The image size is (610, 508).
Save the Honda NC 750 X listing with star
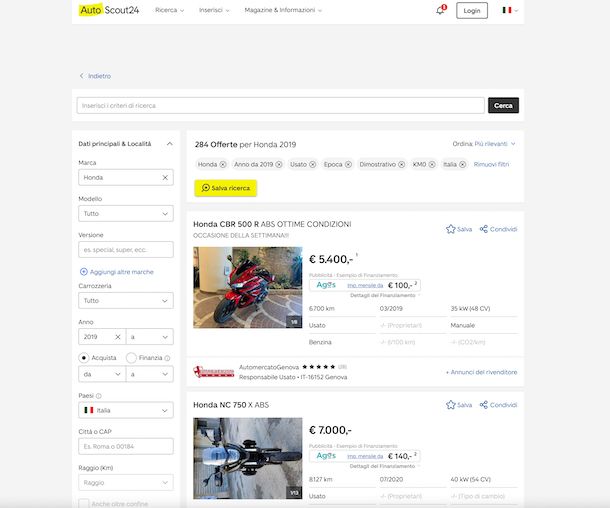pos(459,405)
